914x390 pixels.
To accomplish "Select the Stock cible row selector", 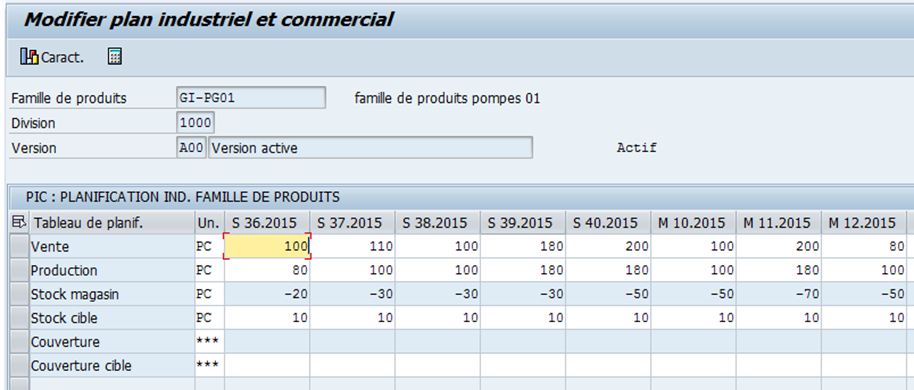I will 20,318.
